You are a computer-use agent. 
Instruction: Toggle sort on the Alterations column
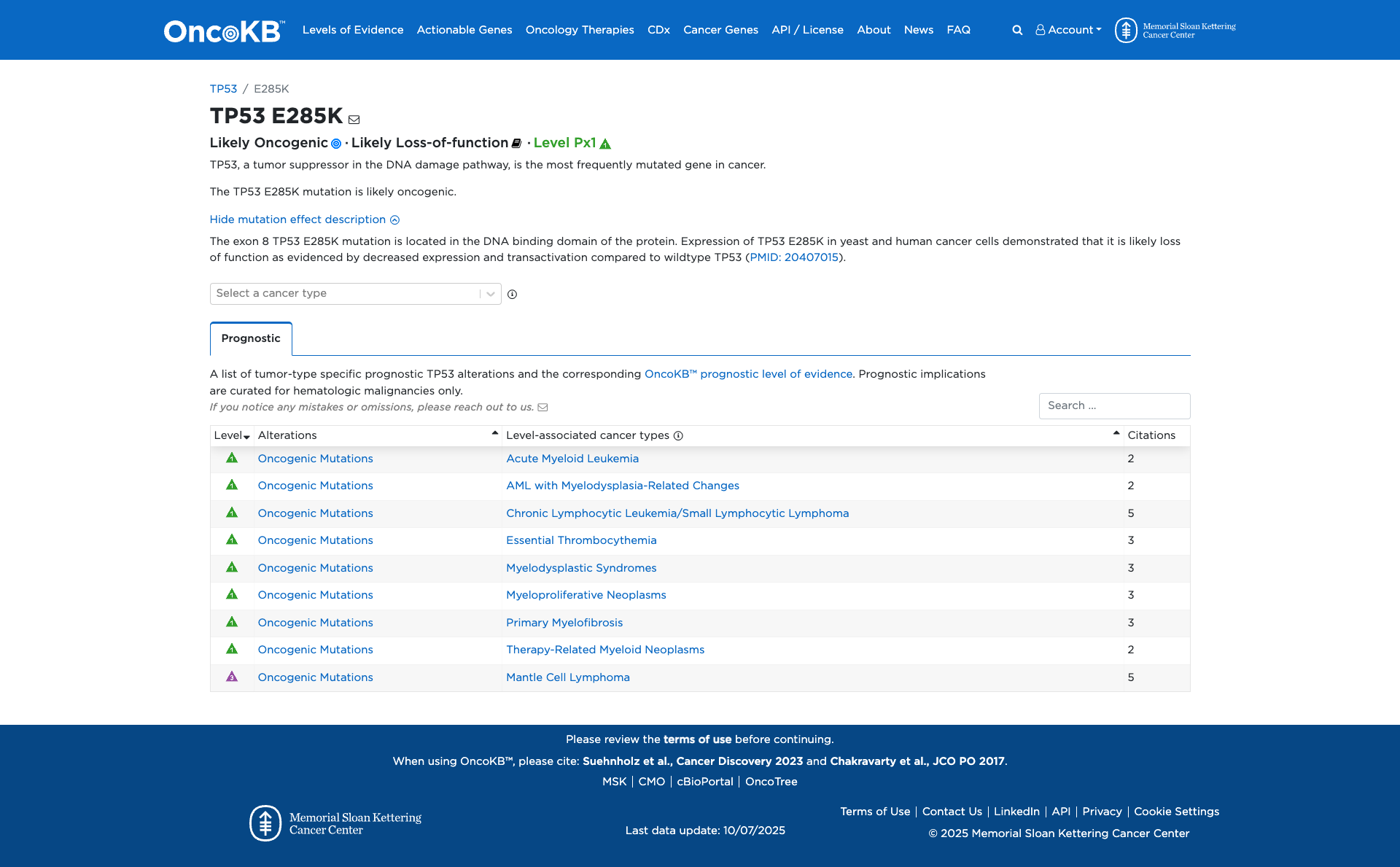coord(494,433)
